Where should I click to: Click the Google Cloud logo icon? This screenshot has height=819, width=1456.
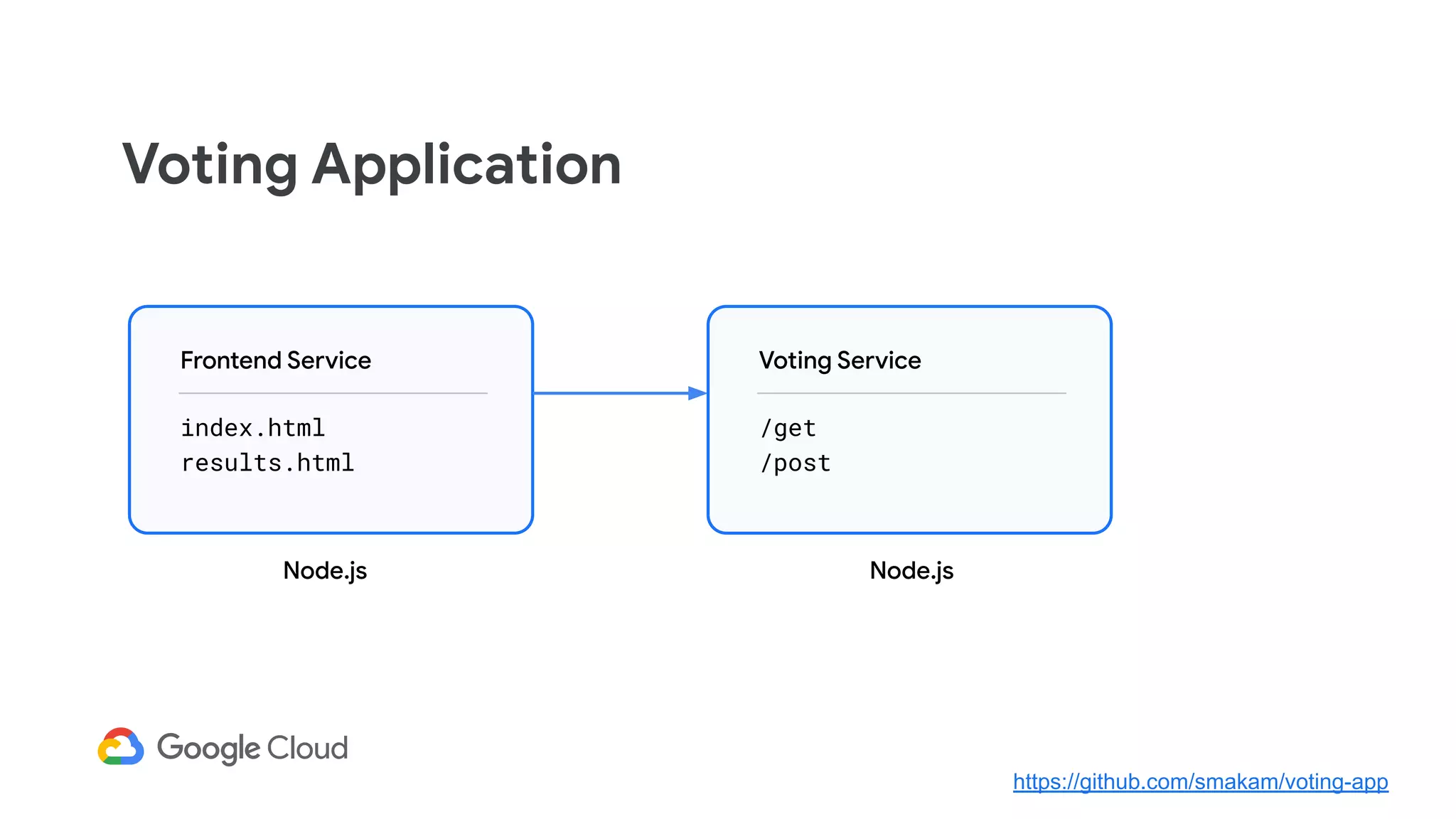pos(120,747)
